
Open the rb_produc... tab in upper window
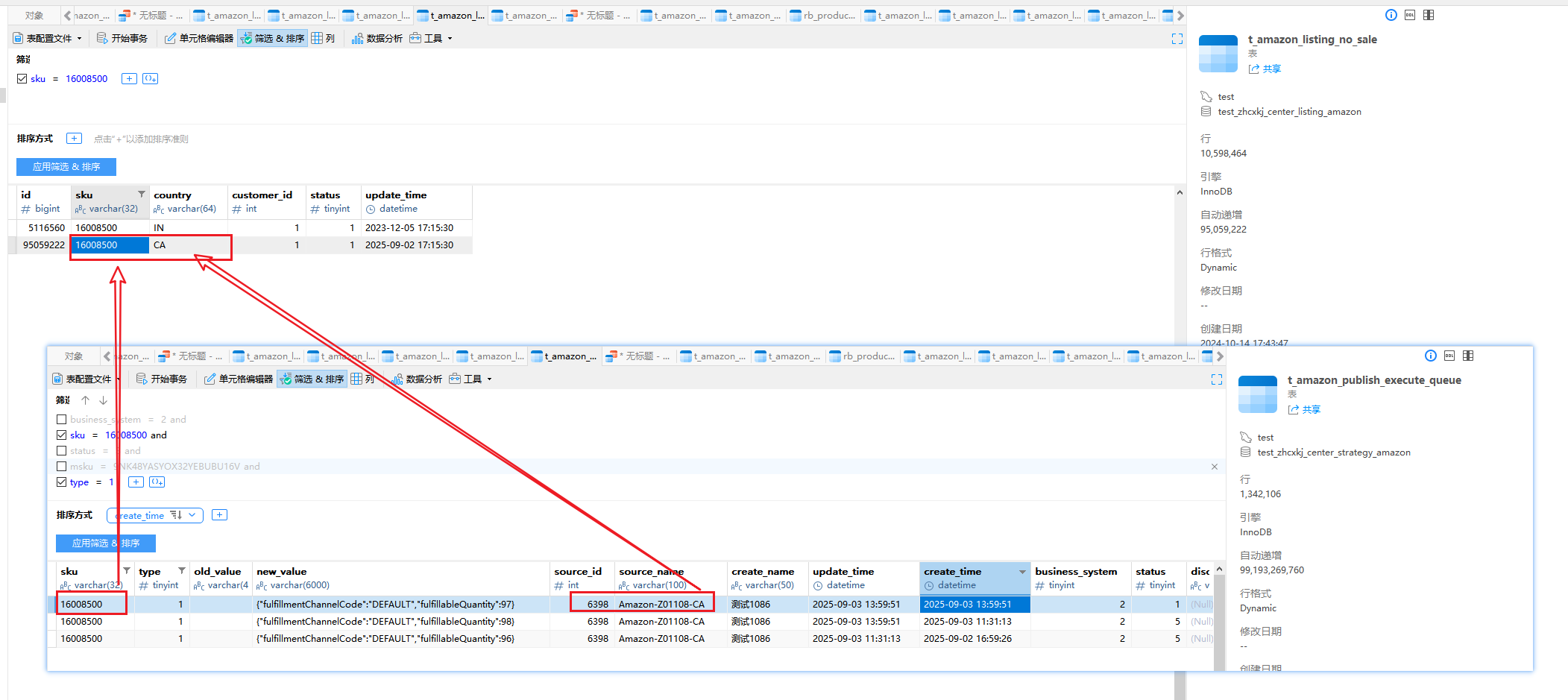click(x=823, y=16)
